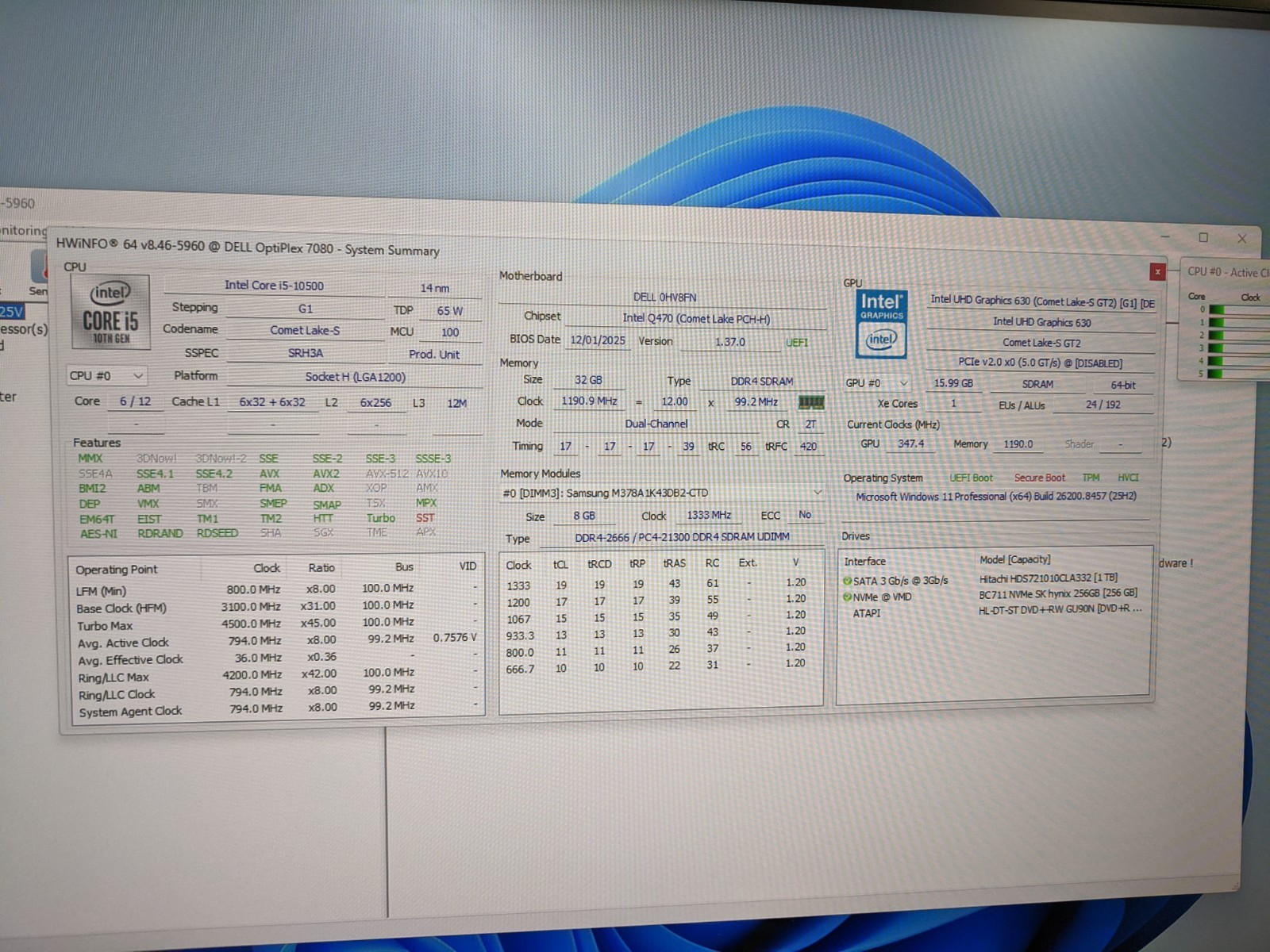Select the Comet Lake-S codename value
This screenshot has width=1270, height=952.
(305, 330)
